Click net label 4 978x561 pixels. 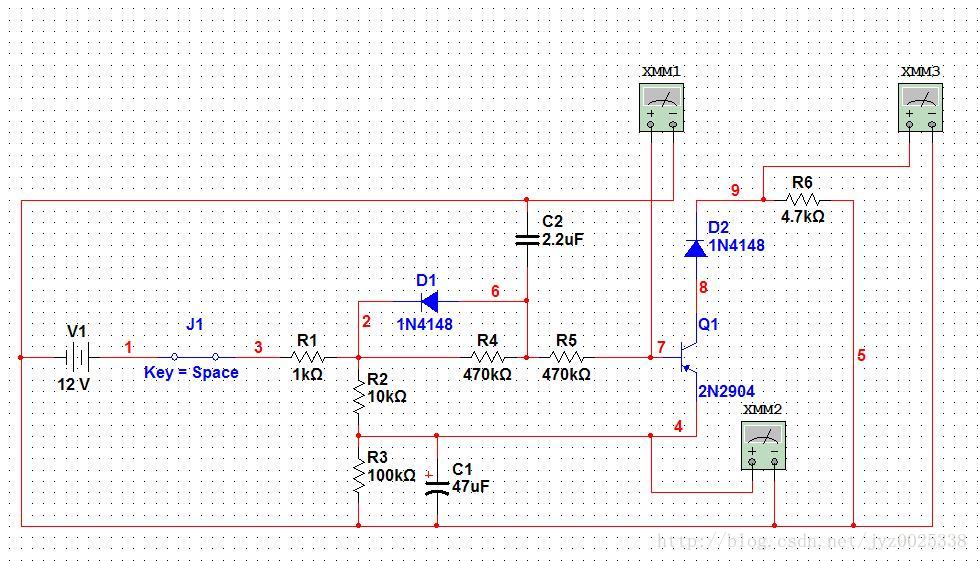pyautogui.click(x=679, y=427)
